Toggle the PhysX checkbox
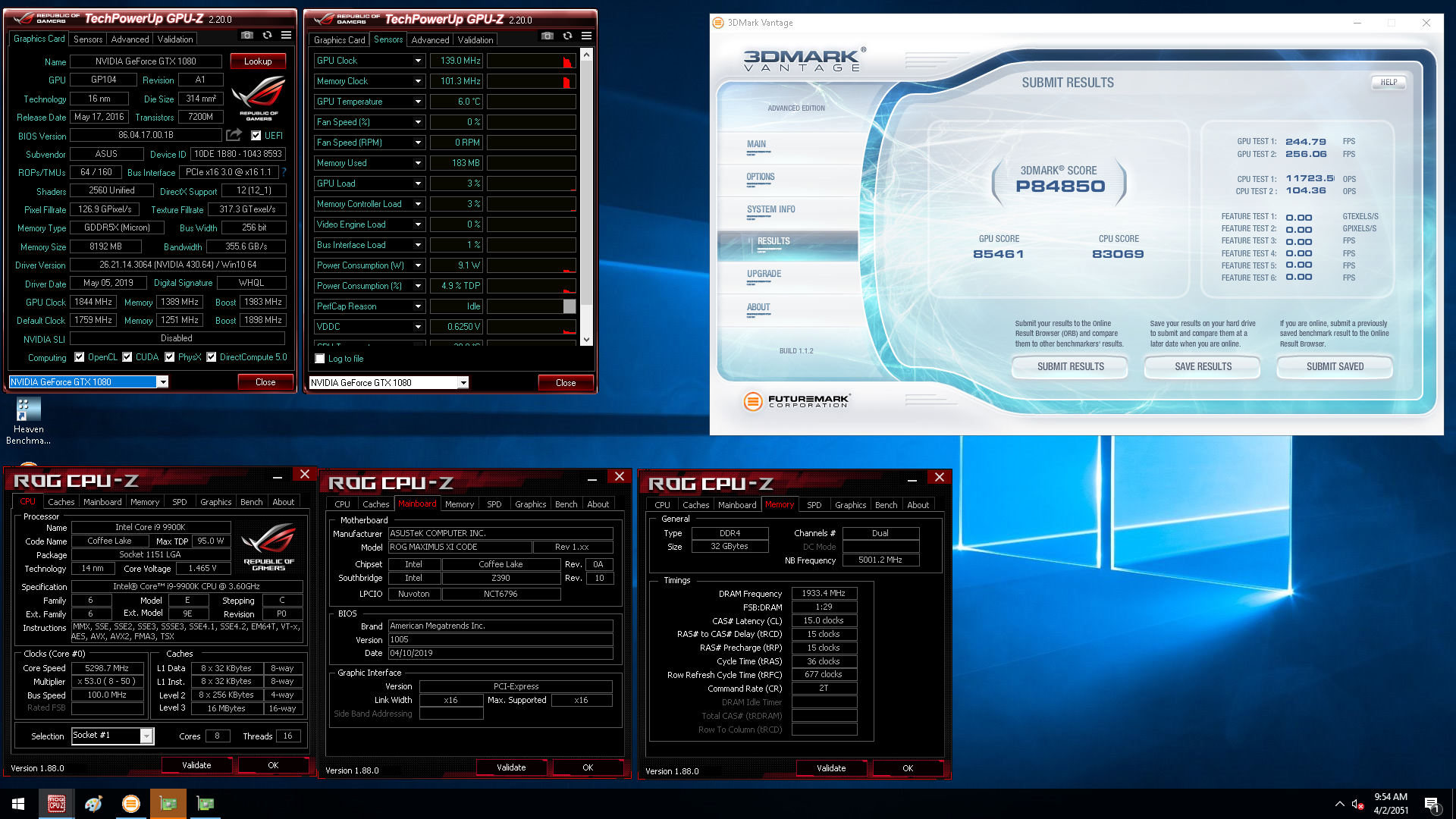The width and height of the screenshot is (1456, 819). (170, 357)
